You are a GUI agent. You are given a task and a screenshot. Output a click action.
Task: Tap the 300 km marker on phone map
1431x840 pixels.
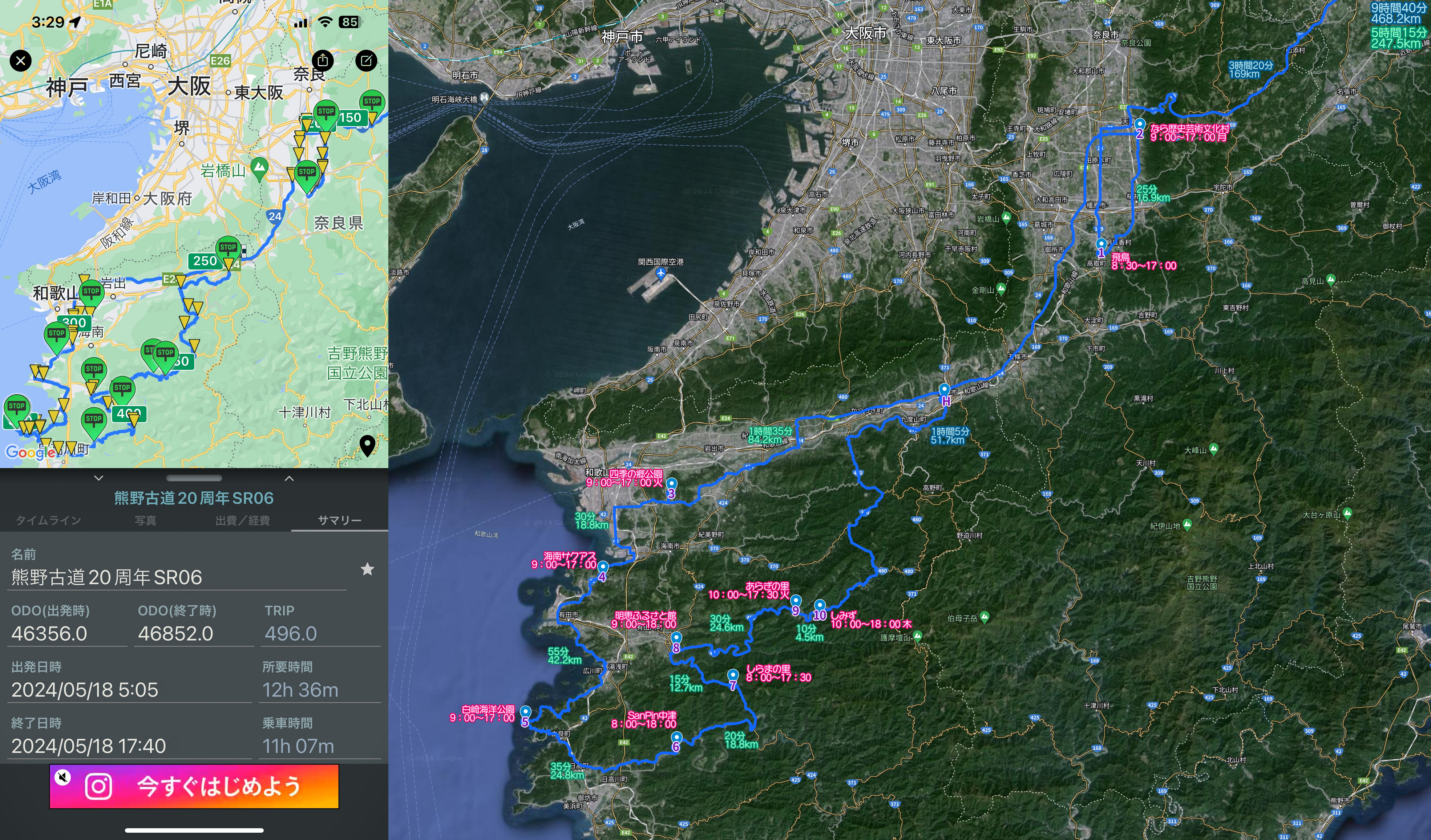pyautogui.click(x=74, y=322)
